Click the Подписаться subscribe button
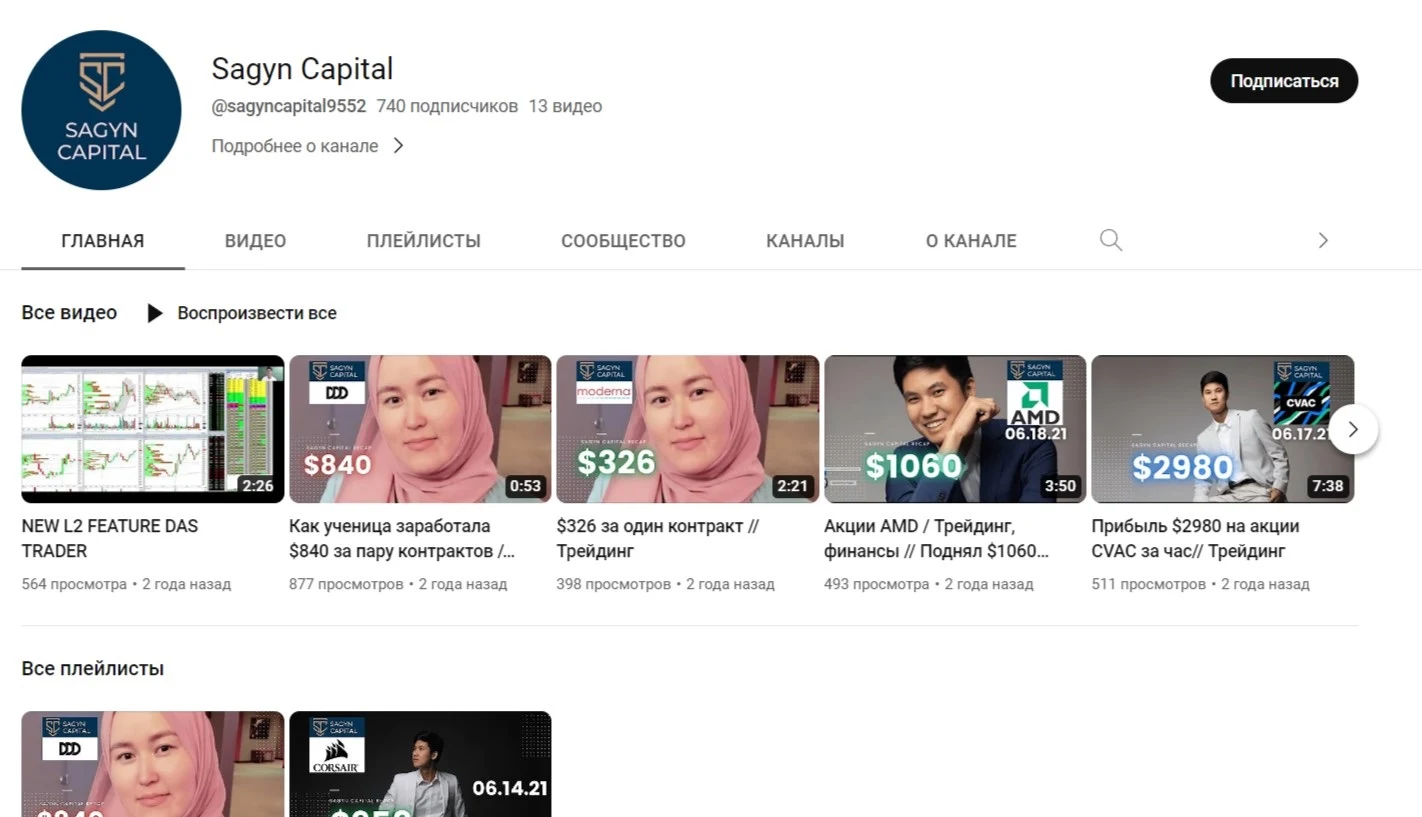 (x=1284, y=81)
